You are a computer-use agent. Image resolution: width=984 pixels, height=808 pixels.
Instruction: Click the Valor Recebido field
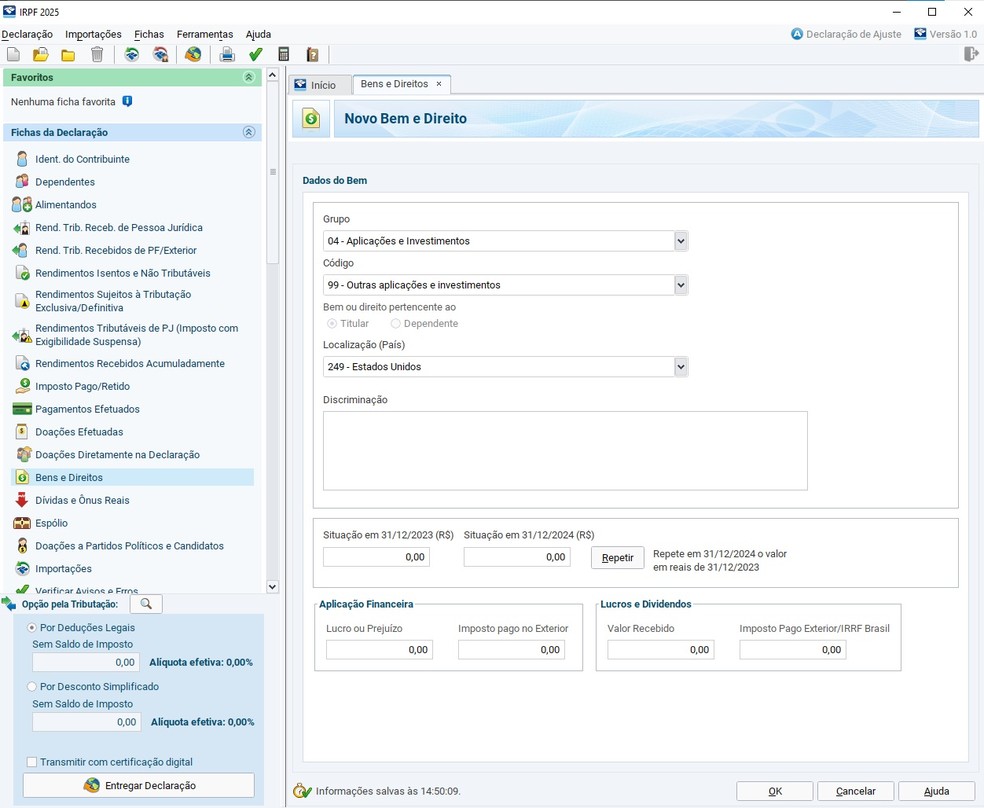(x=661, y=650)
